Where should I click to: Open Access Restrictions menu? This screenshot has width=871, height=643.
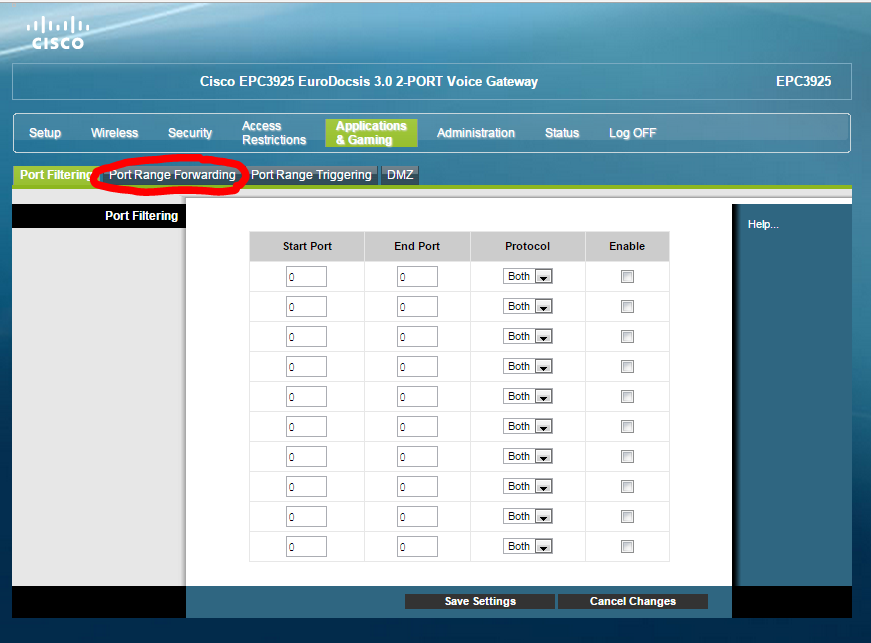pos(273,133)
